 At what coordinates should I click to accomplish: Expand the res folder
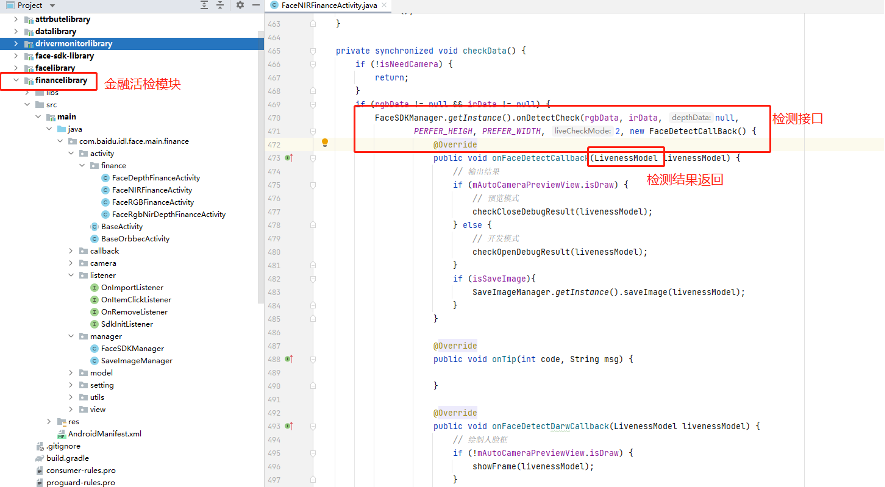(49, 422)
